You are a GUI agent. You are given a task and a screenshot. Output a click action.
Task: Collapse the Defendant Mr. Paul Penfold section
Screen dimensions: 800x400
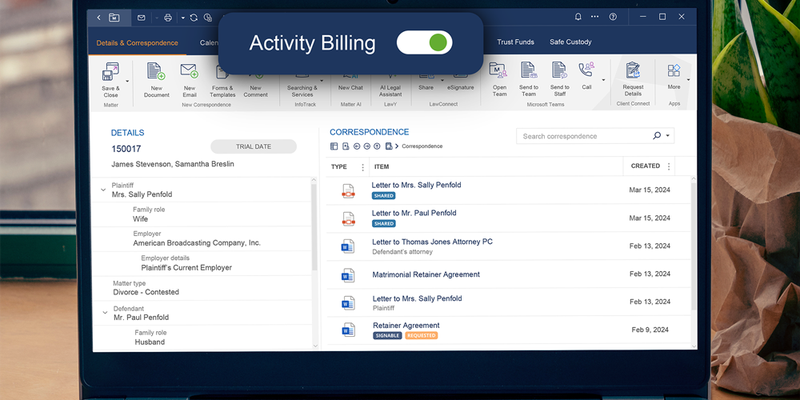(105, 312)
